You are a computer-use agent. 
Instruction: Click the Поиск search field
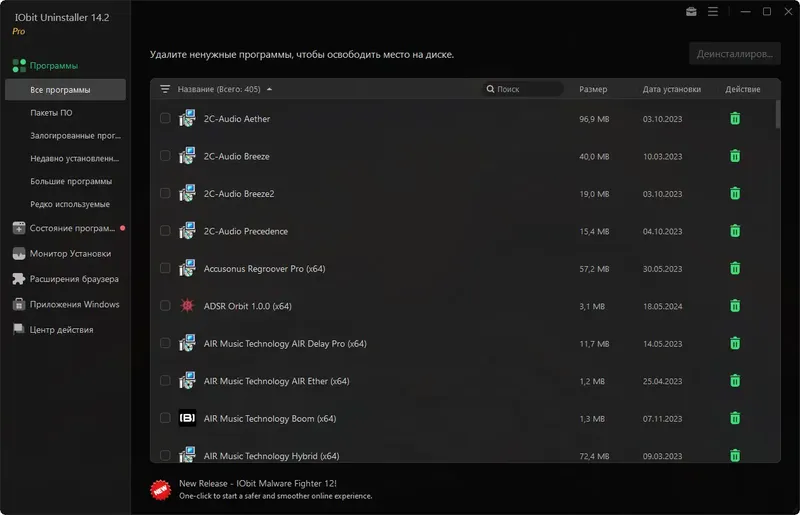click(522, 89)
